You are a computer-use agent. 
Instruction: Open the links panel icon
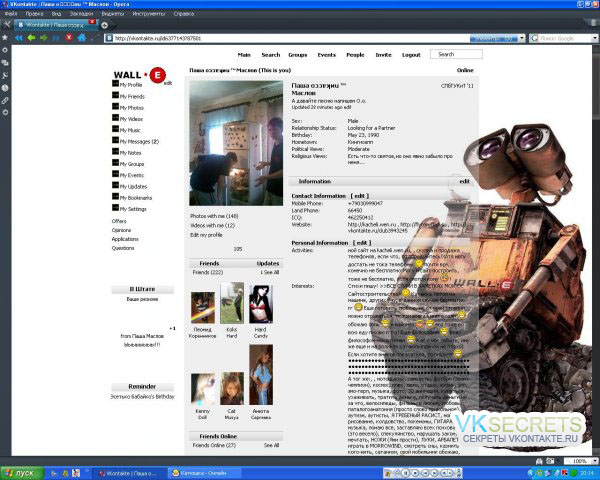coord(5,100)
